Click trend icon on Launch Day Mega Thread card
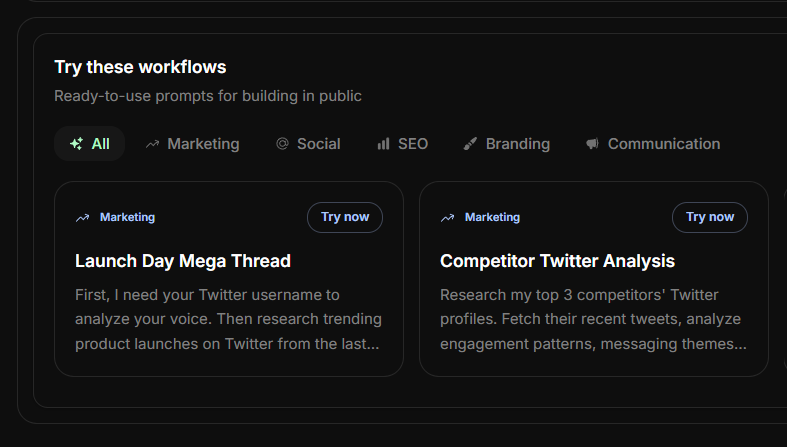The height and width of the screenshot is (447, 787). pos(82,218)
